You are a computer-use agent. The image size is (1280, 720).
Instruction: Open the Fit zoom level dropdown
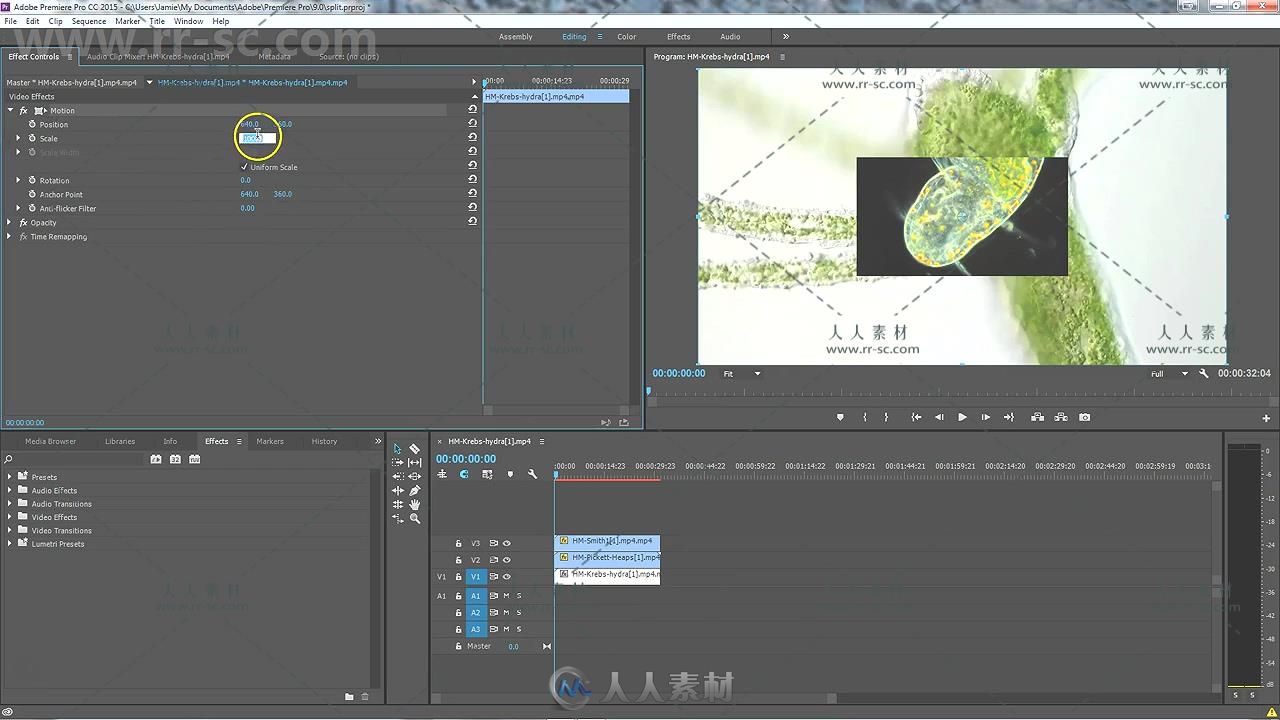tap(741, 374)
